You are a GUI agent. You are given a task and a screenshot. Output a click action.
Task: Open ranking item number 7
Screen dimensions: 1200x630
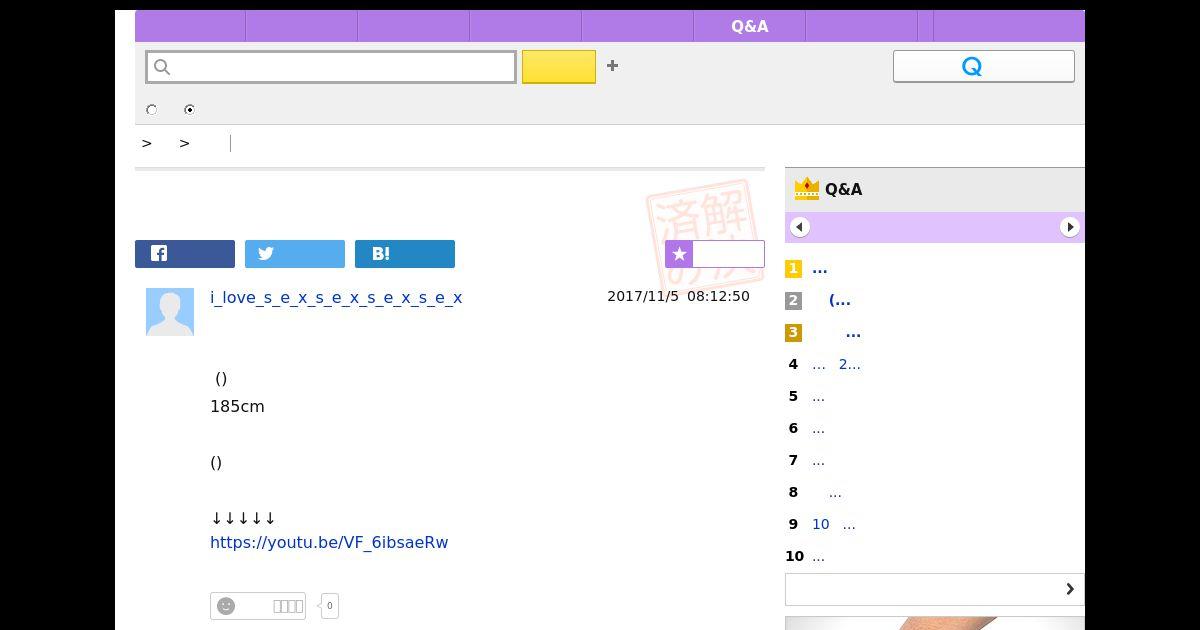pyautogui.click(x=818, y=461)
